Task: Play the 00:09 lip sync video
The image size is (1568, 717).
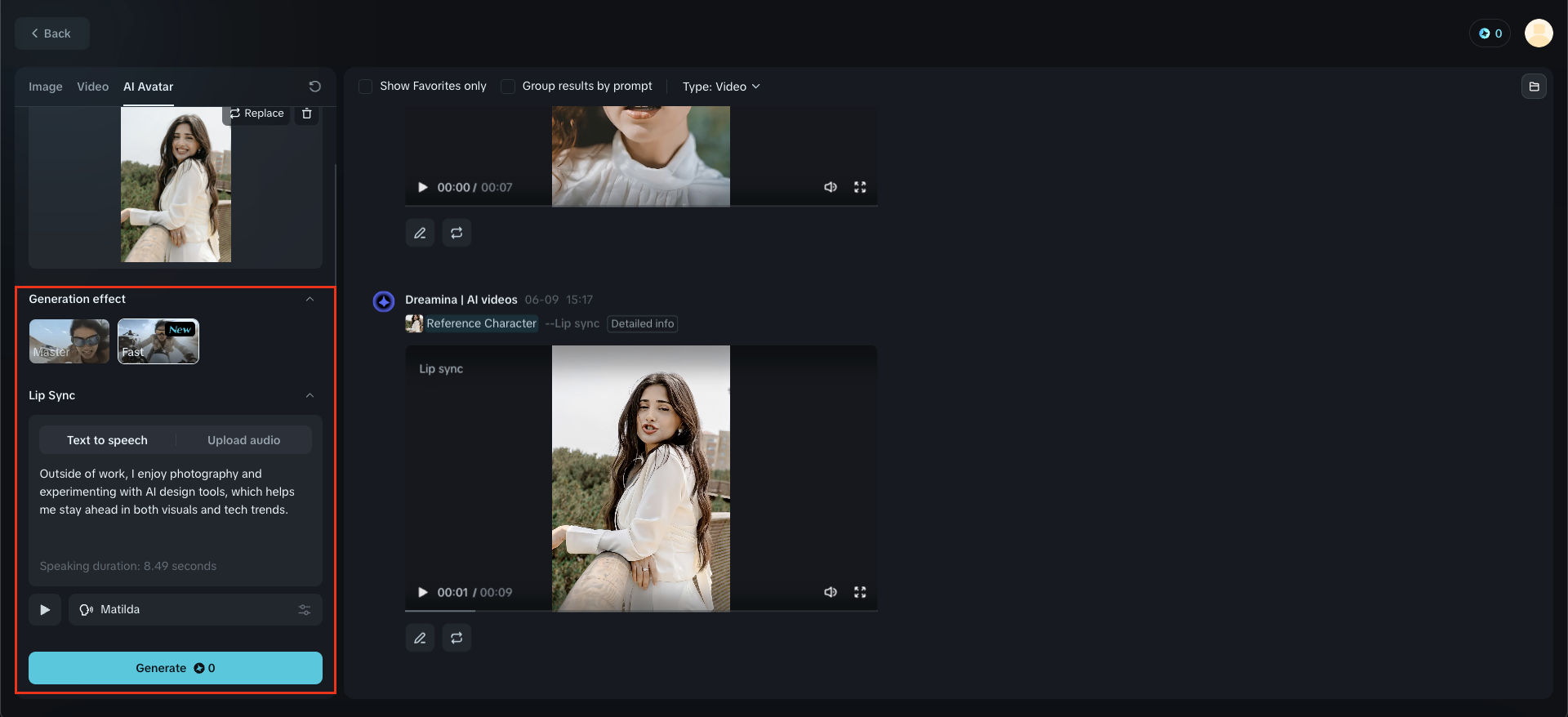Action: click(423, 592)
